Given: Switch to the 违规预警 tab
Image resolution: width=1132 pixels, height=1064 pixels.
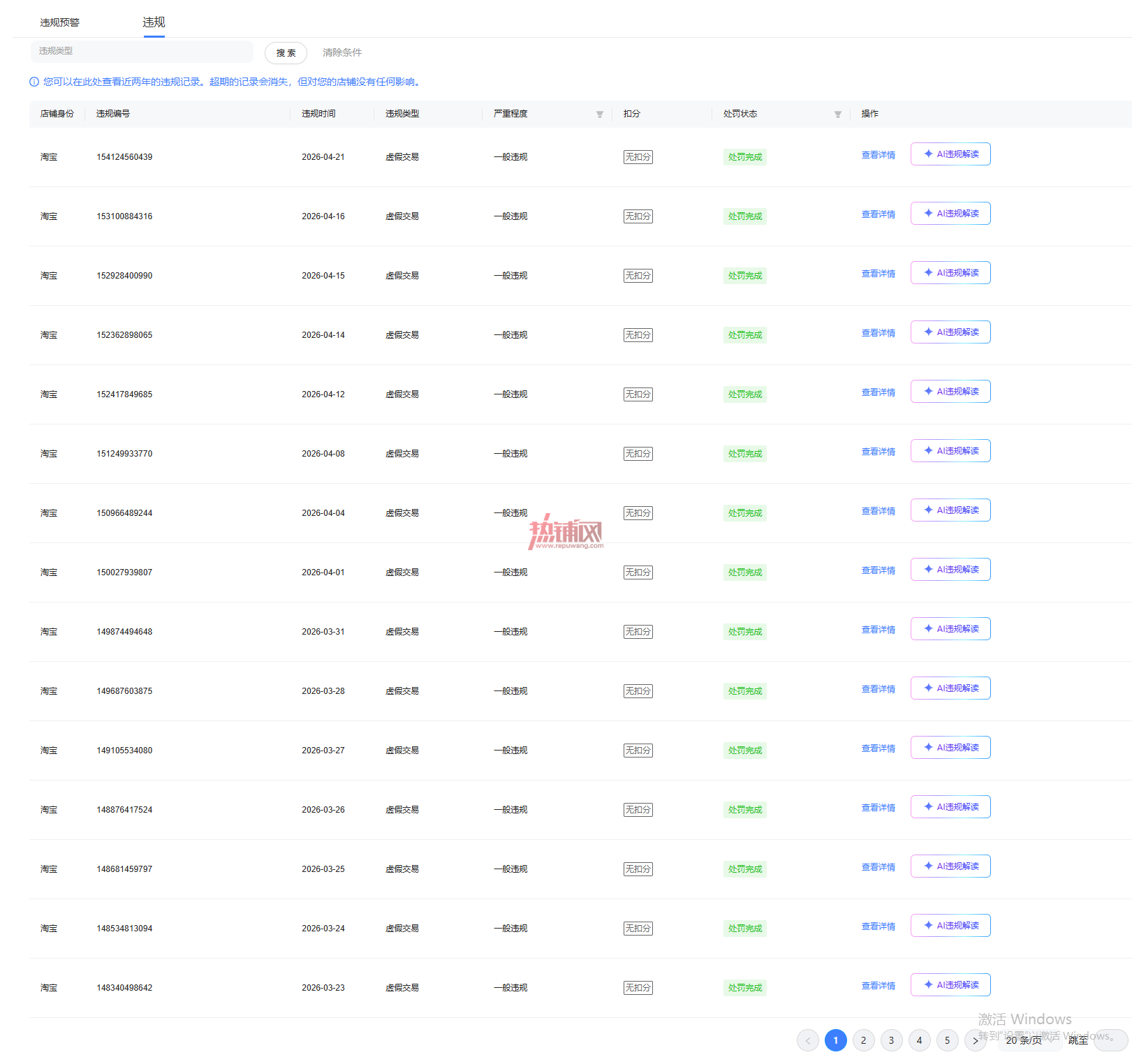Looking at the screenshot, I should pos(60,22).
